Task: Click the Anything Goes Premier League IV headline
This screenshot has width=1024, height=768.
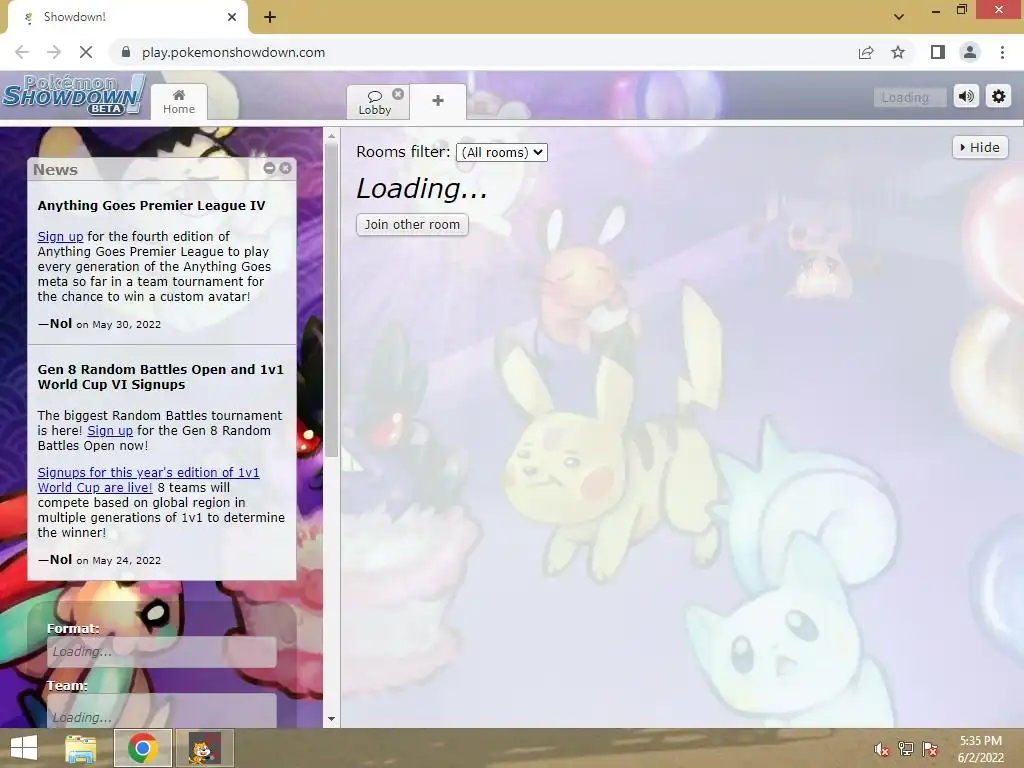Action: [x=152, y=206]
